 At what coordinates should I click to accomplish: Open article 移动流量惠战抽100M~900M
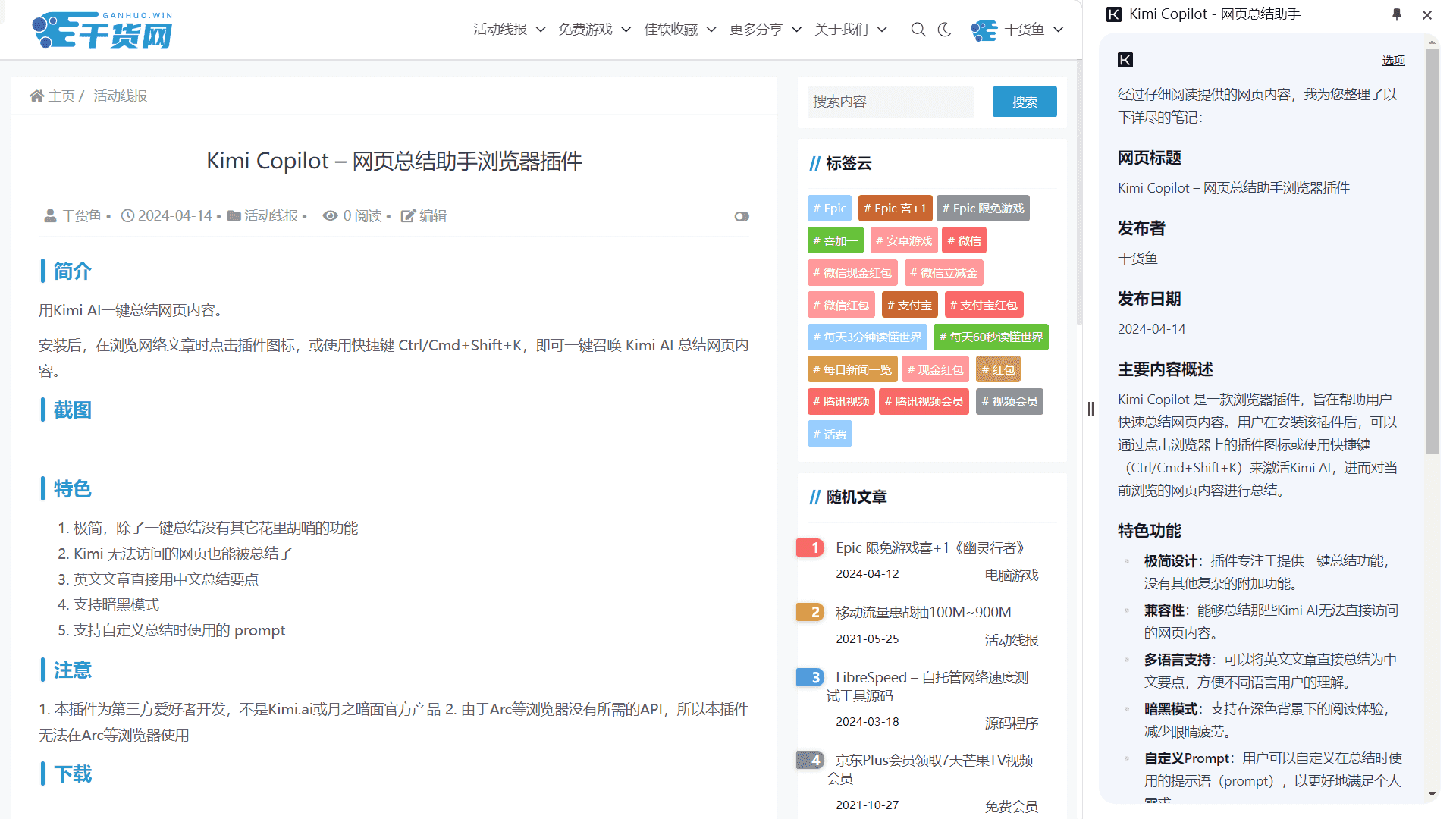click(x=924, y=612)
